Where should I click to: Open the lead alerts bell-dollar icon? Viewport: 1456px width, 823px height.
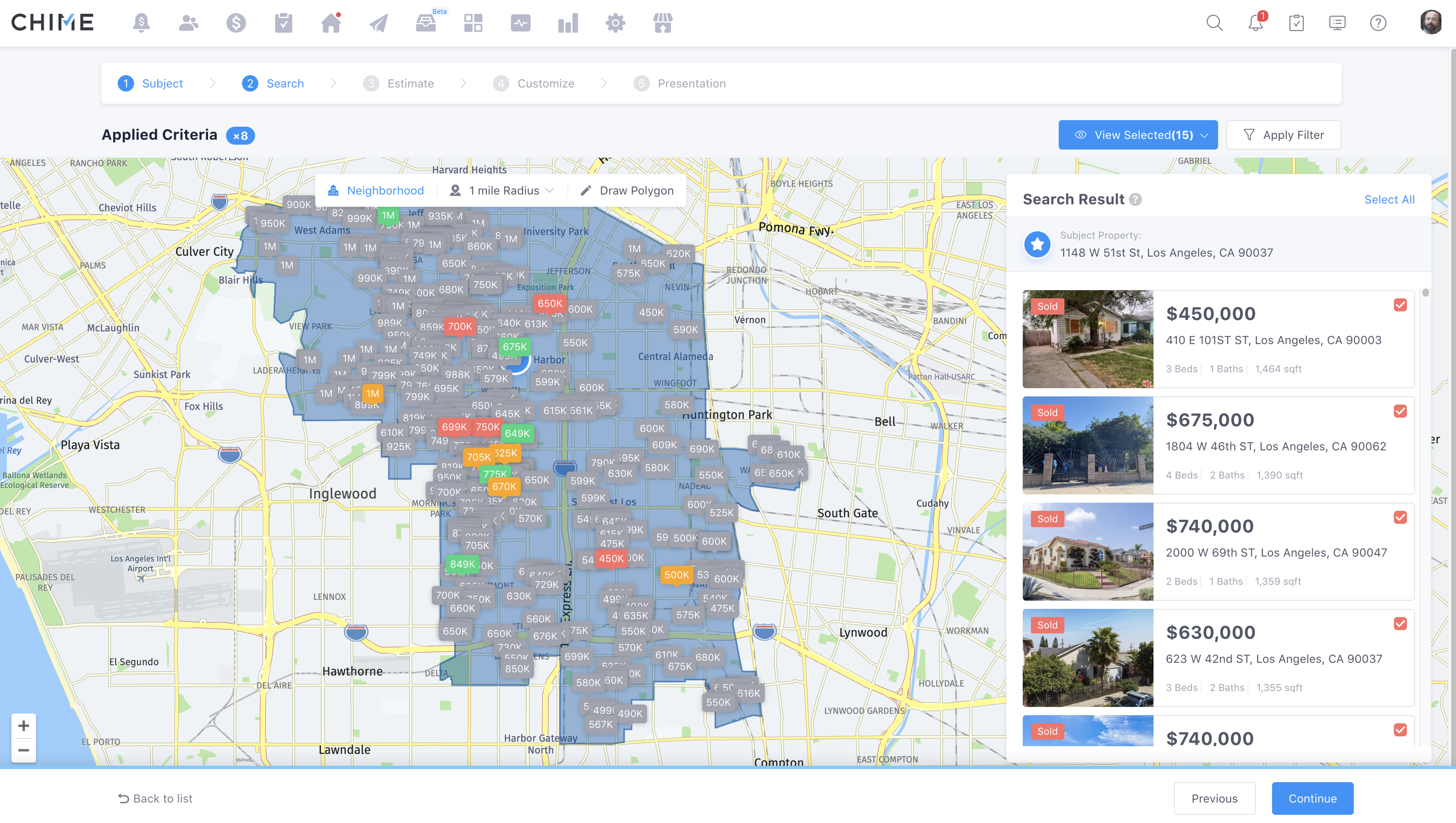(141, 23)
